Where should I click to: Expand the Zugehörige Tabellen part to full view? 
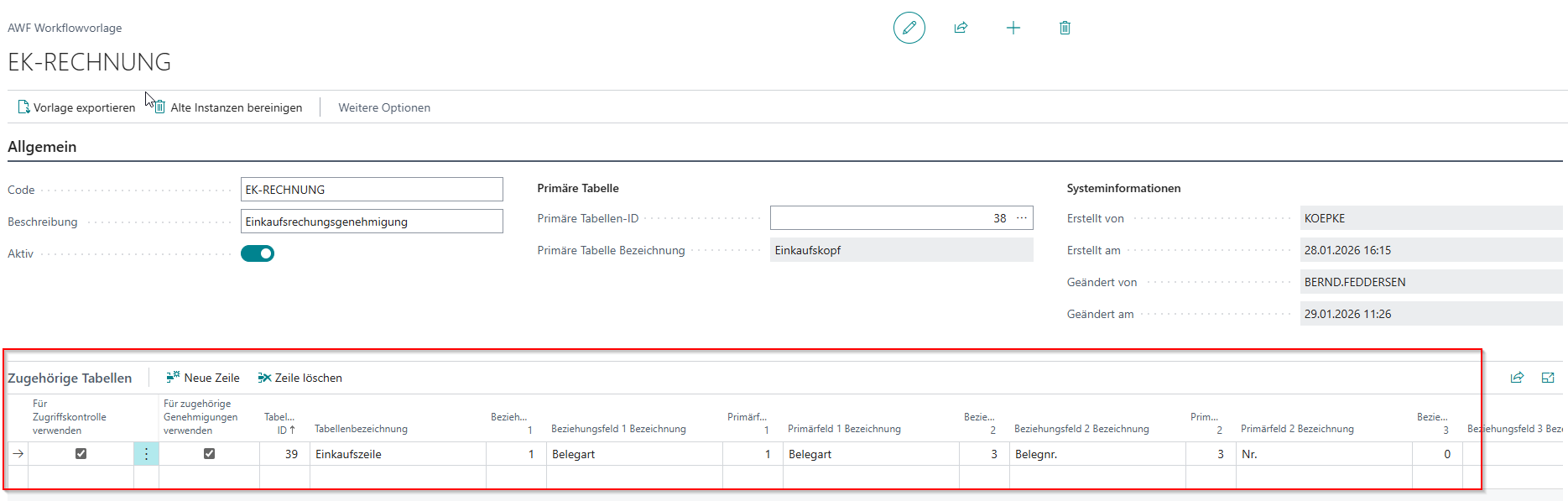[1548, 378]
